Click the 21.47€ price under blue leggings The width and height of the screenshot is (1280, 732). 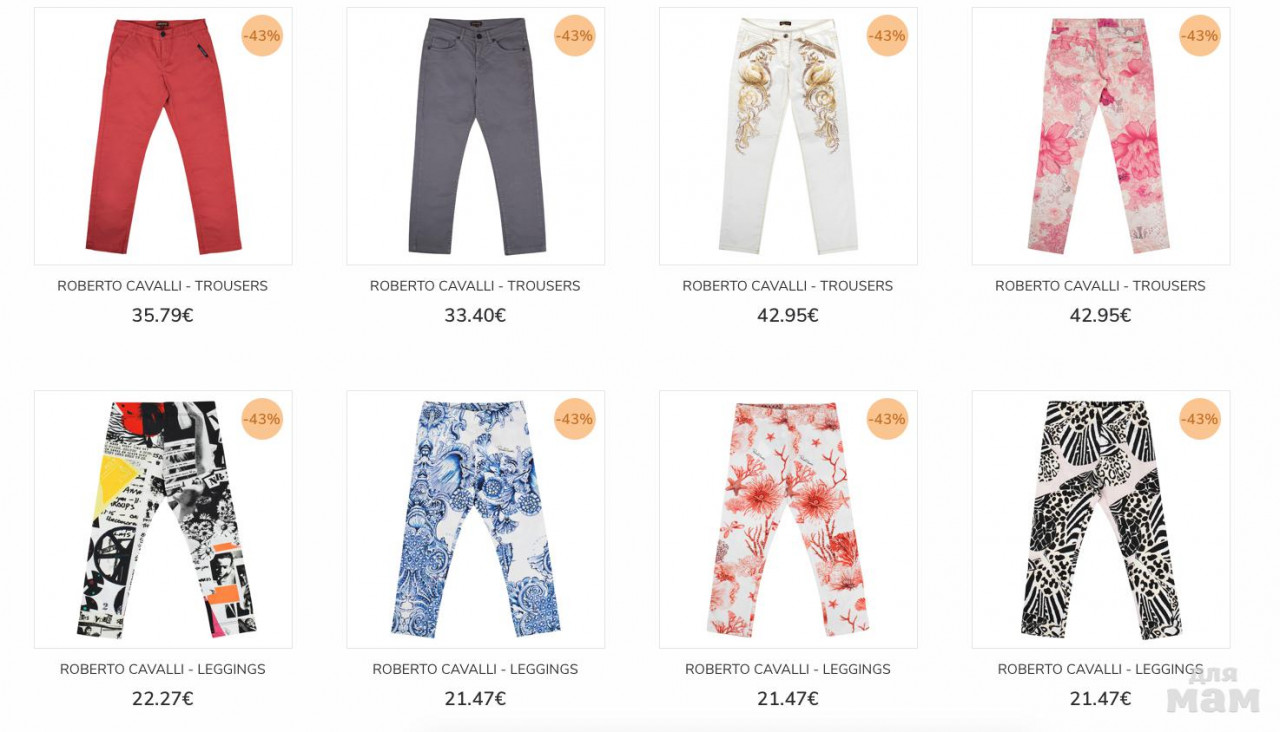point(475,699)
